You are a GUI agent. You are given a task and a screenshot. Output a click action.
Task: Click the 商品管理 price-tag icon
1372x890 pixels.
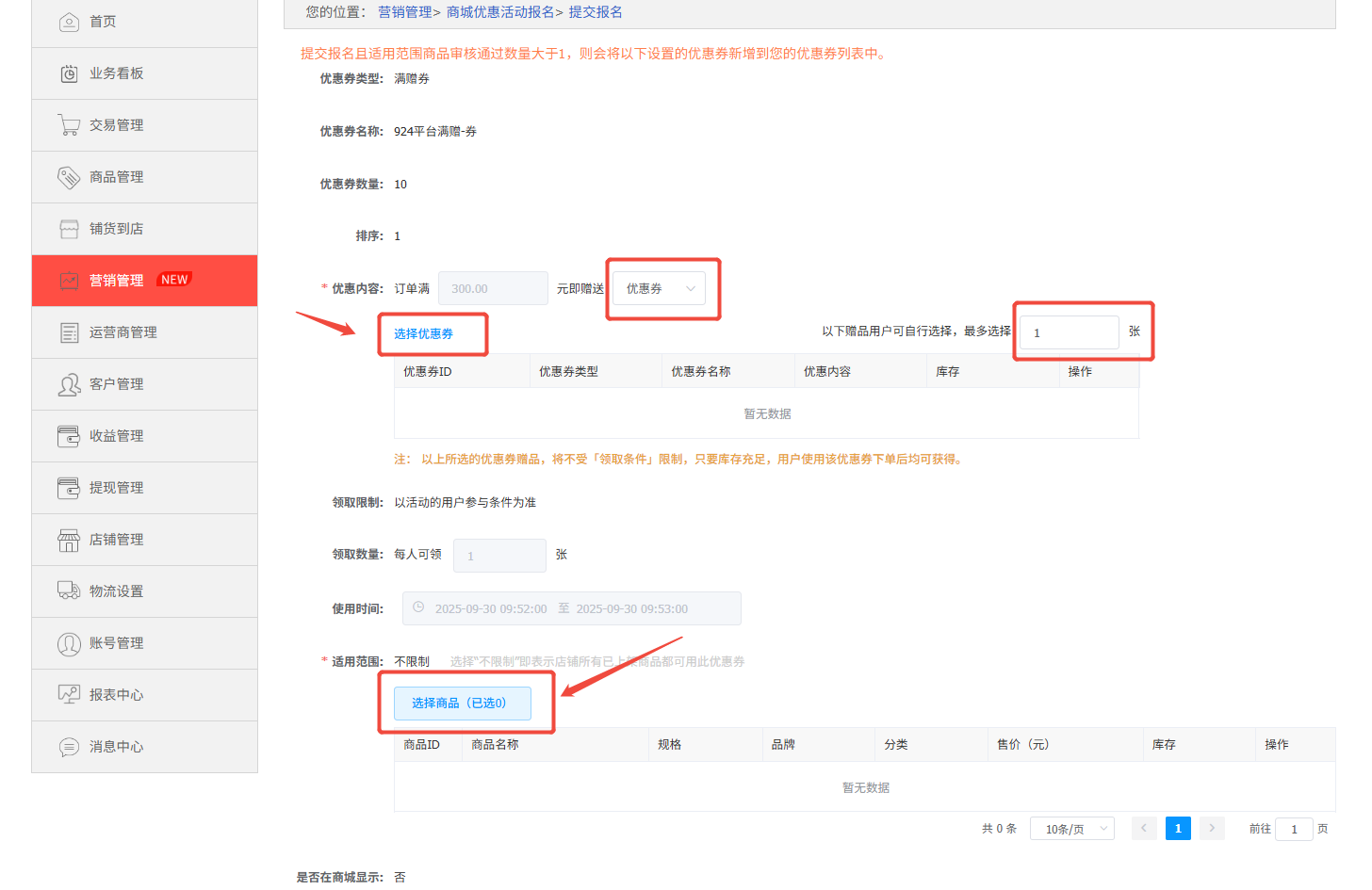click(69, 176)
